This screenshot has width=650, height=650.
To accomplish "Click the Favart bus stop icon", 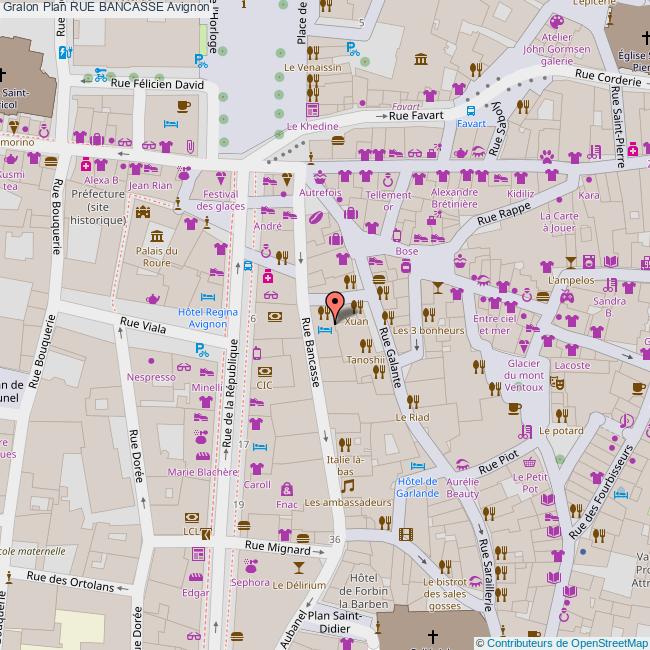I will point(471,111).
